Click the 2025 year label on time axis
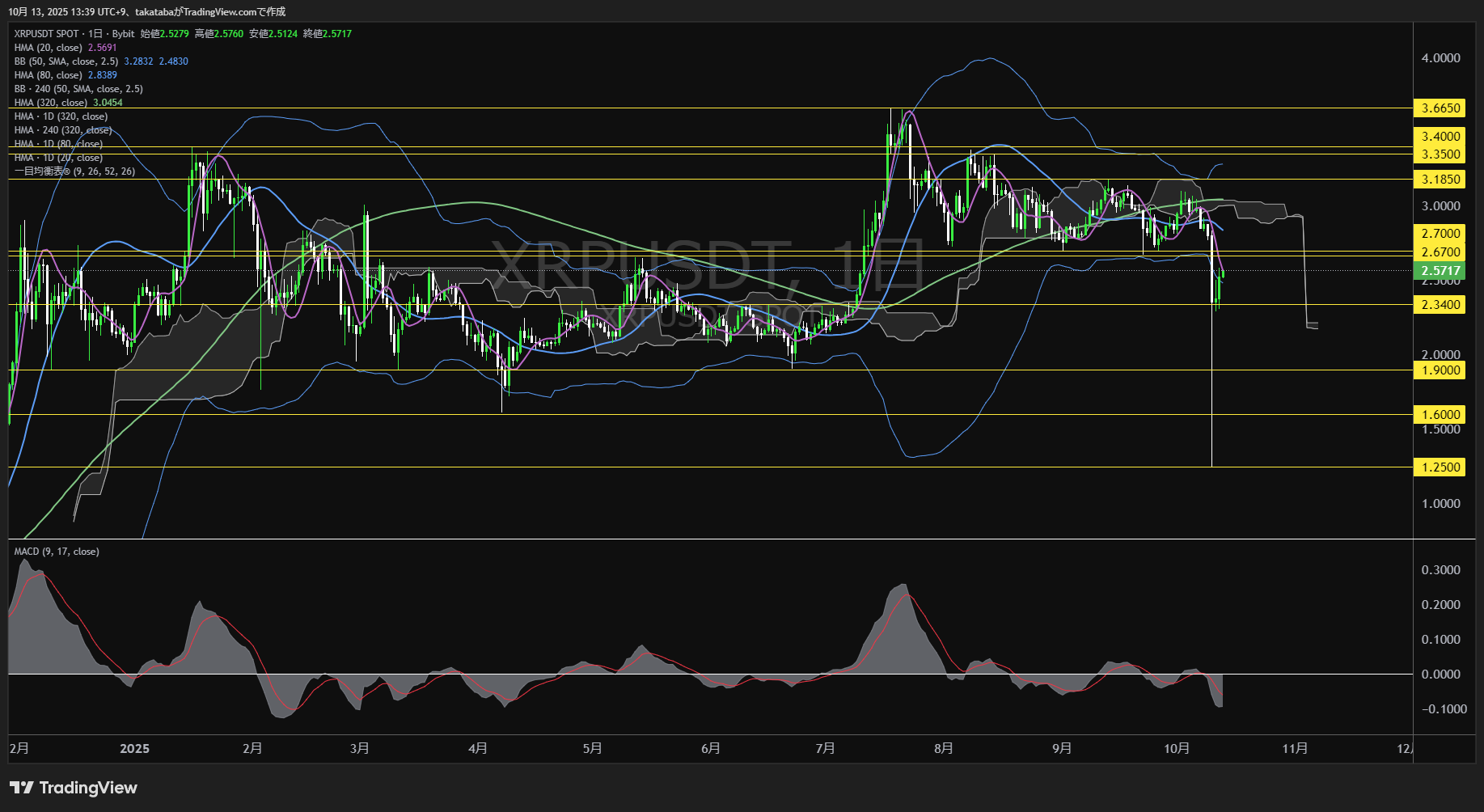Screen dimensions: 1484x812 134,749
